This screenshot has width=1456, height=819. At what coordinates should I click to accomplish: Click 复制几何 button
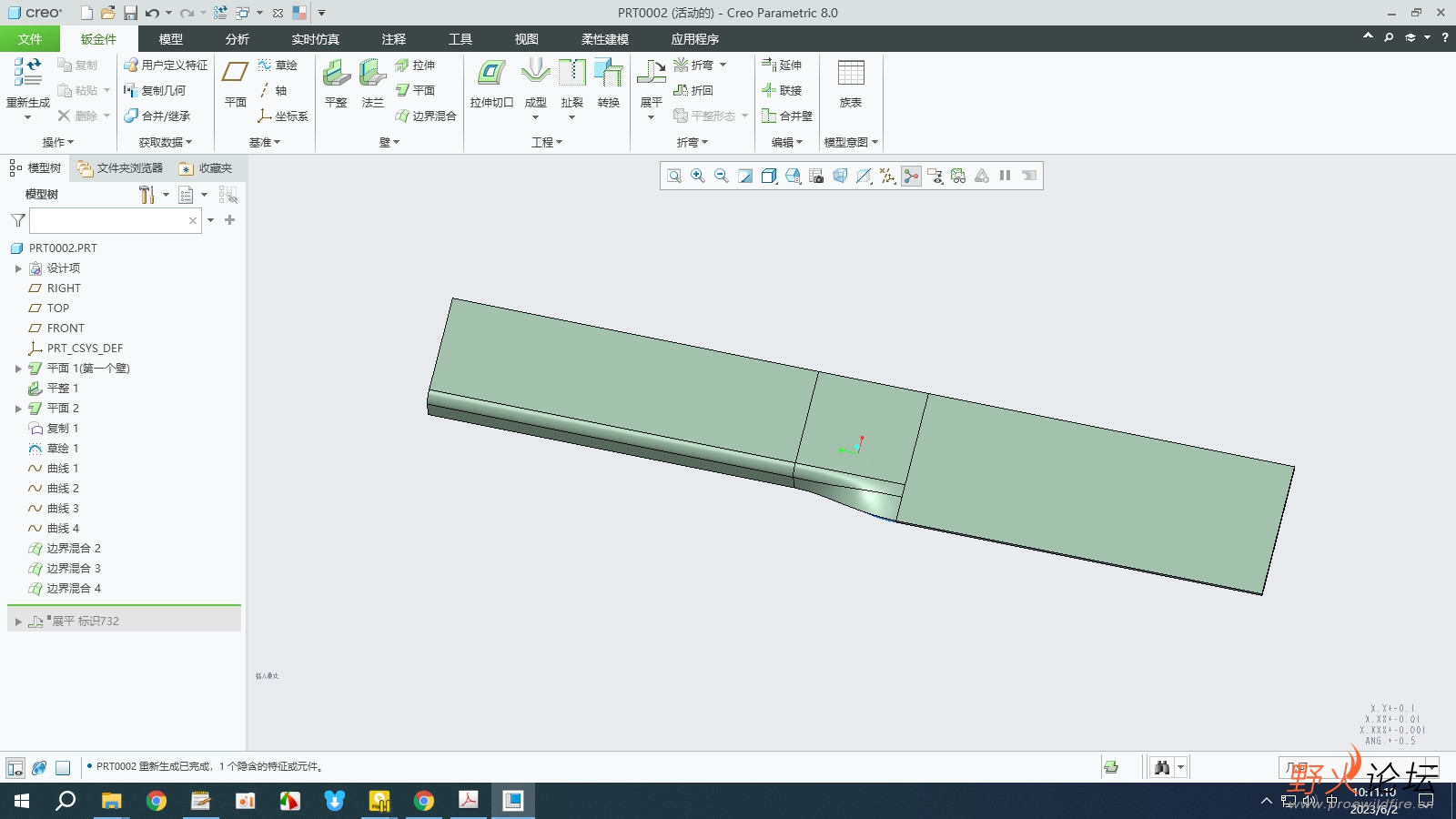click(x=155, y=90)
